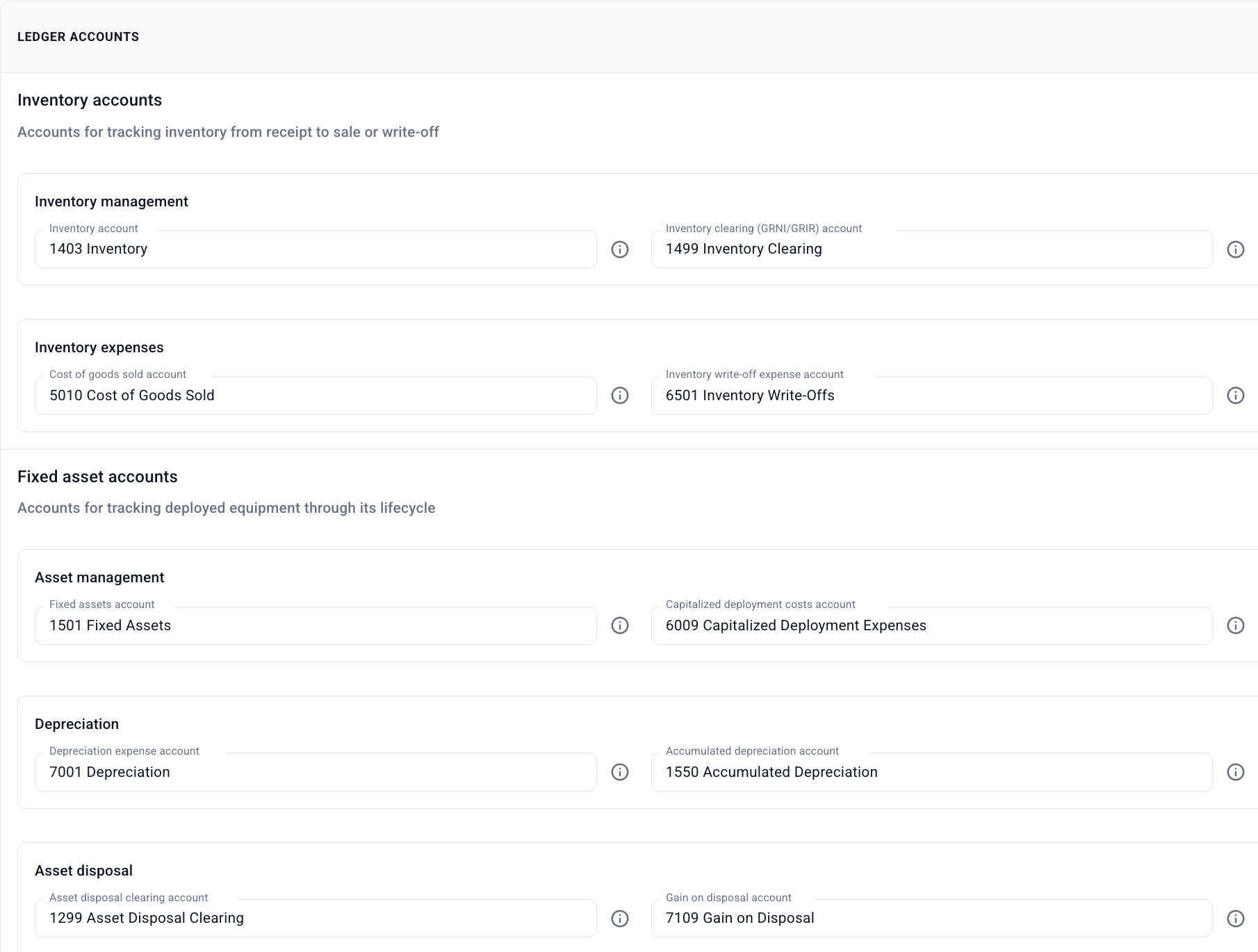Image resolution: width=1258 pixels, height=952 pixels.
Task: Select the 7001 Depreciation field
Action: [316, 772]
